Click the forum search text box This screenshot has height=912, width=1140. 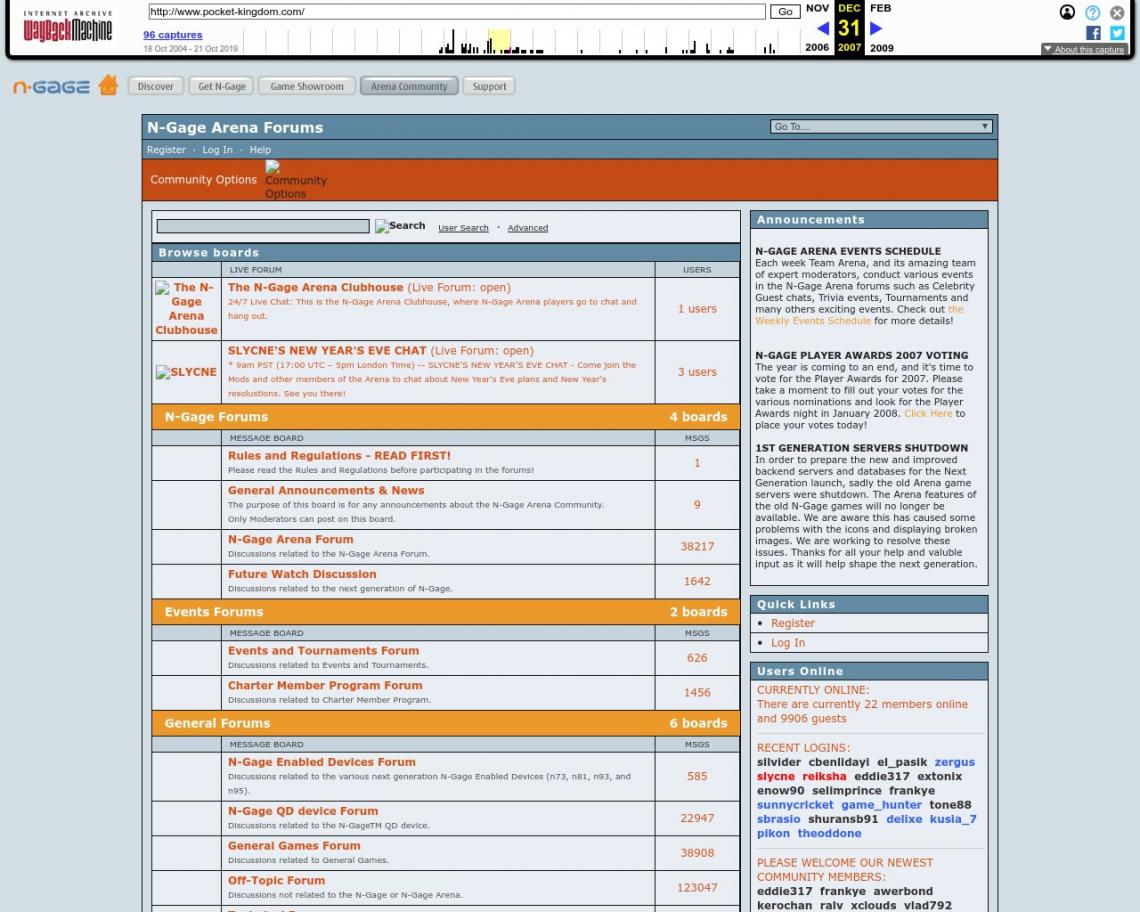(x=263, y=226)
